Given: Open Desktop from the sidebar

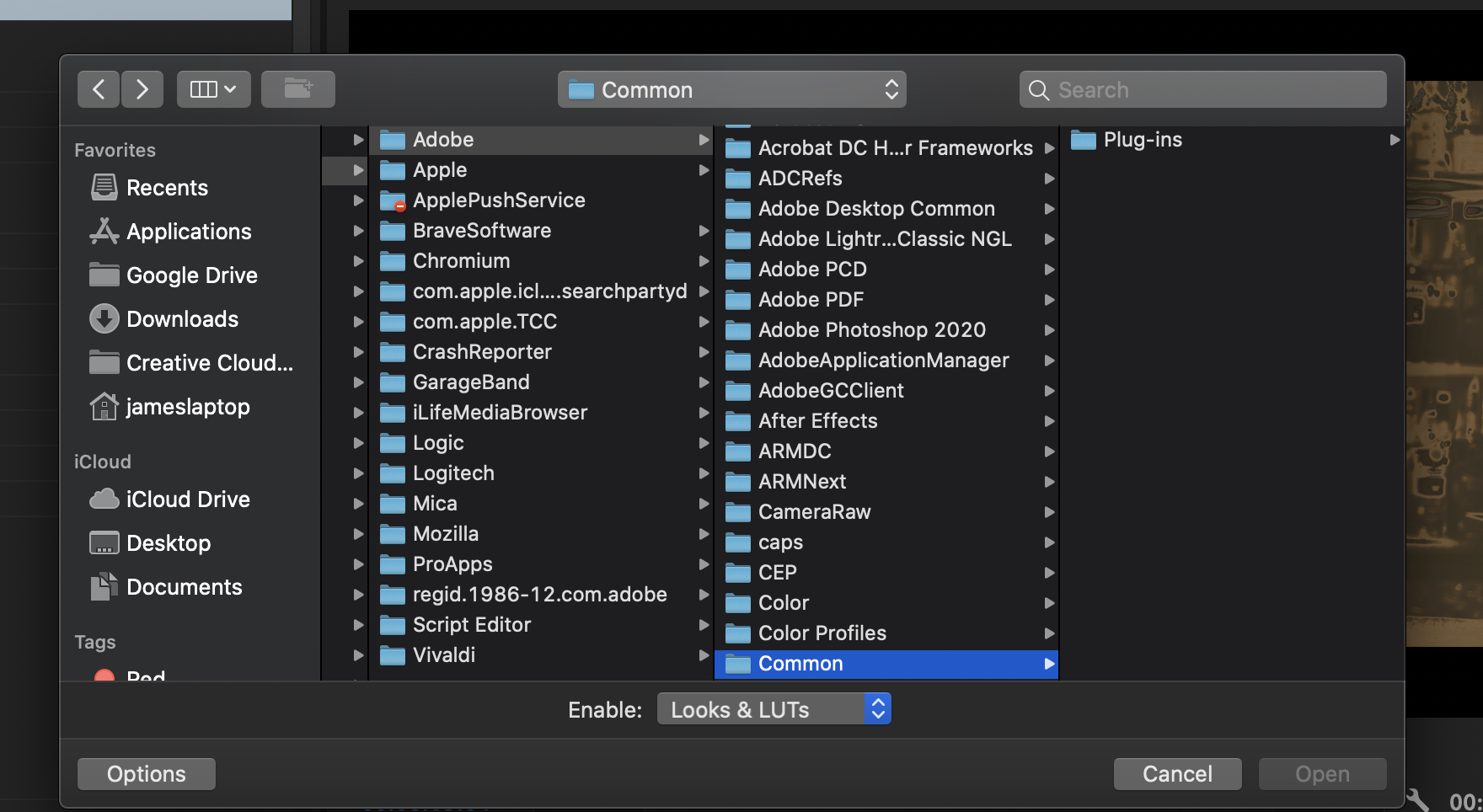Looking at the screenshot, I should click(169, 543).
